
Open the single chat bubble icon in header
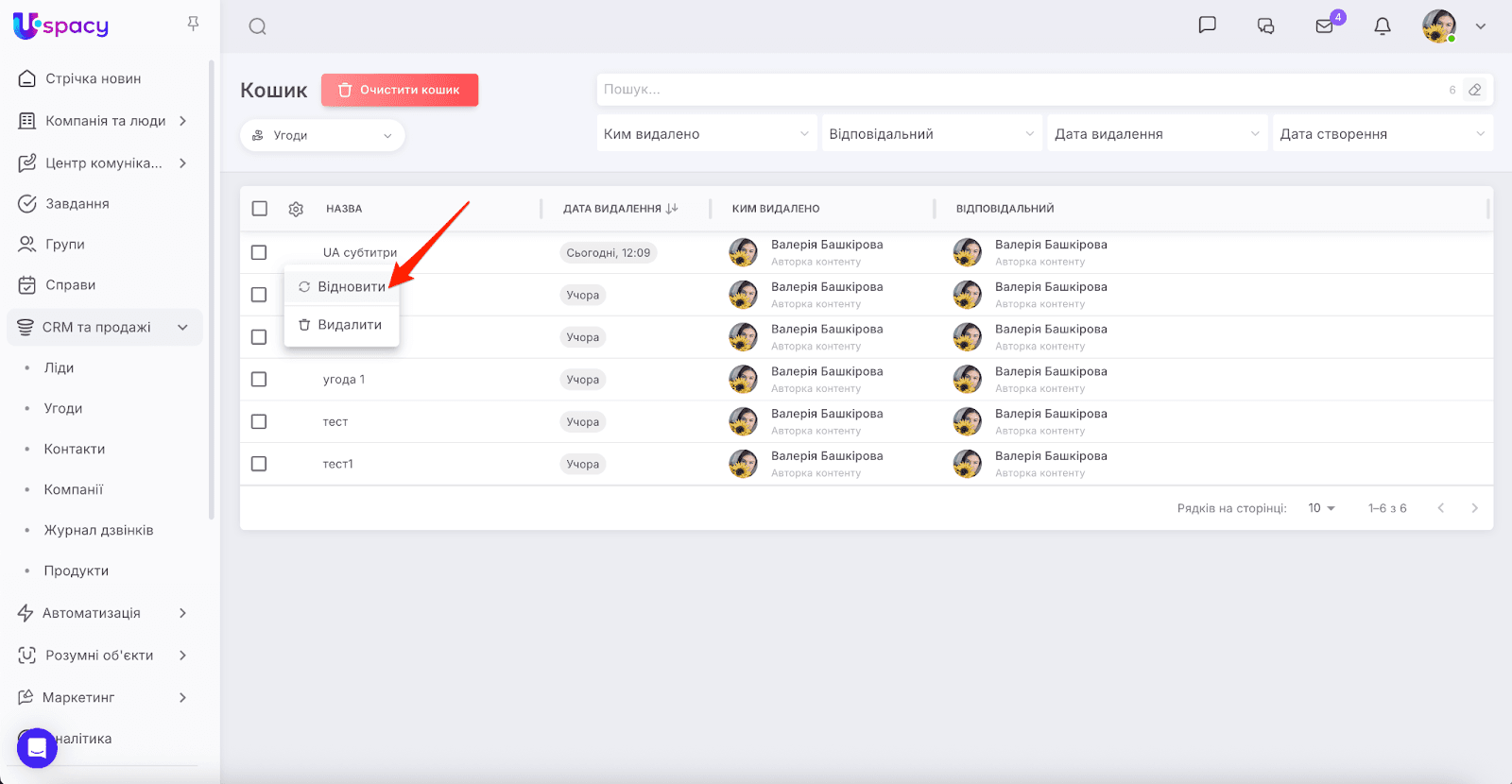[1207, 26]
